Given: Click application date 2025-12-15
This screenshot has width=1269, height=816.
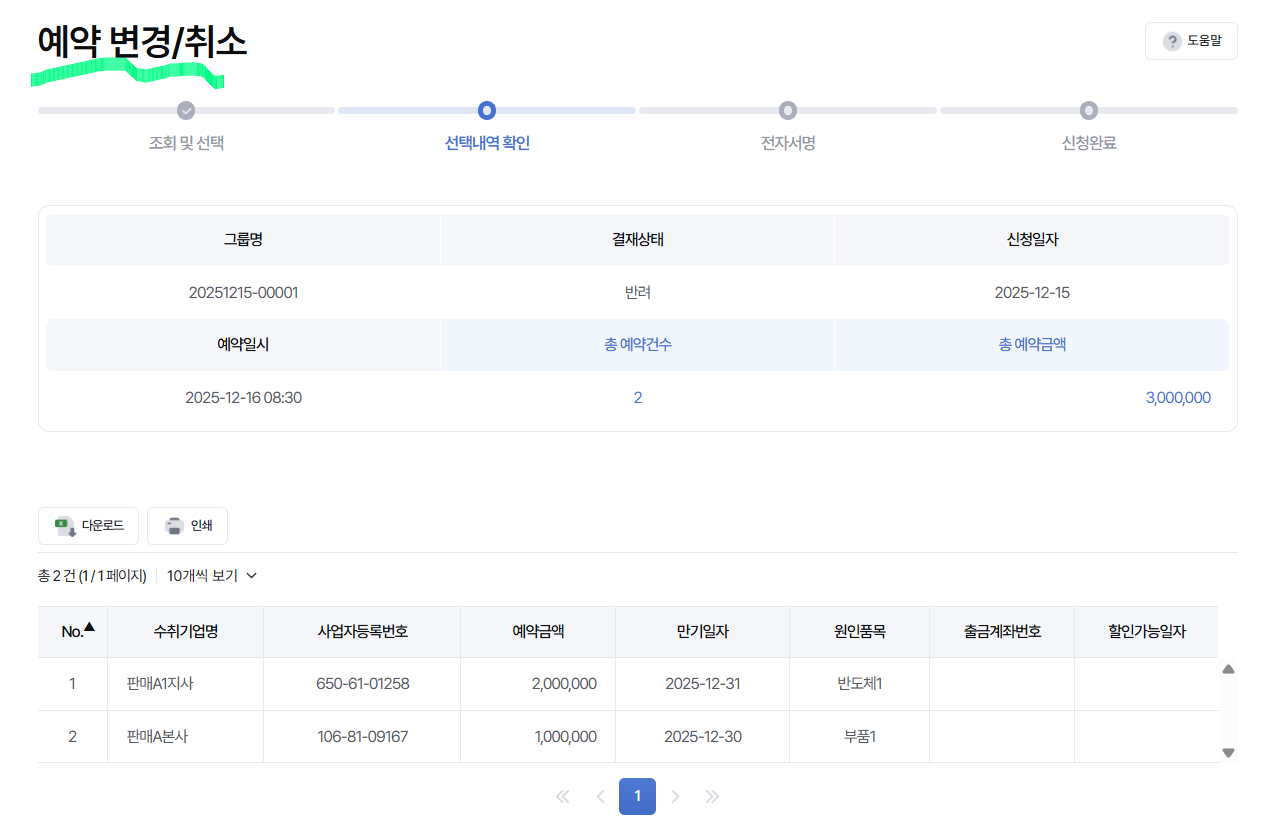Looking at the screenshot, I should tap(1032, 293).
